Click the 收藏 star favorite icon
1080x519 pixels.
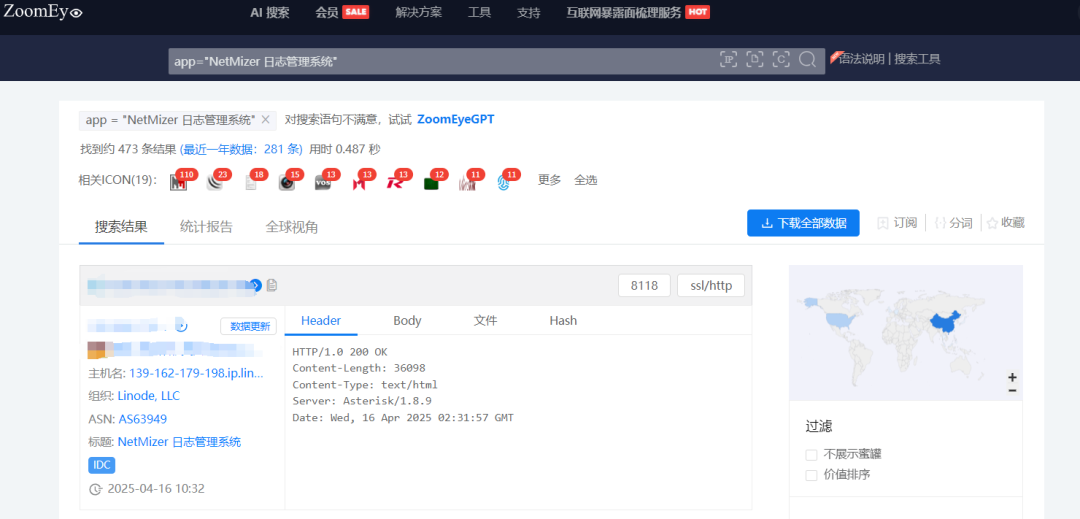pos(993,223)
